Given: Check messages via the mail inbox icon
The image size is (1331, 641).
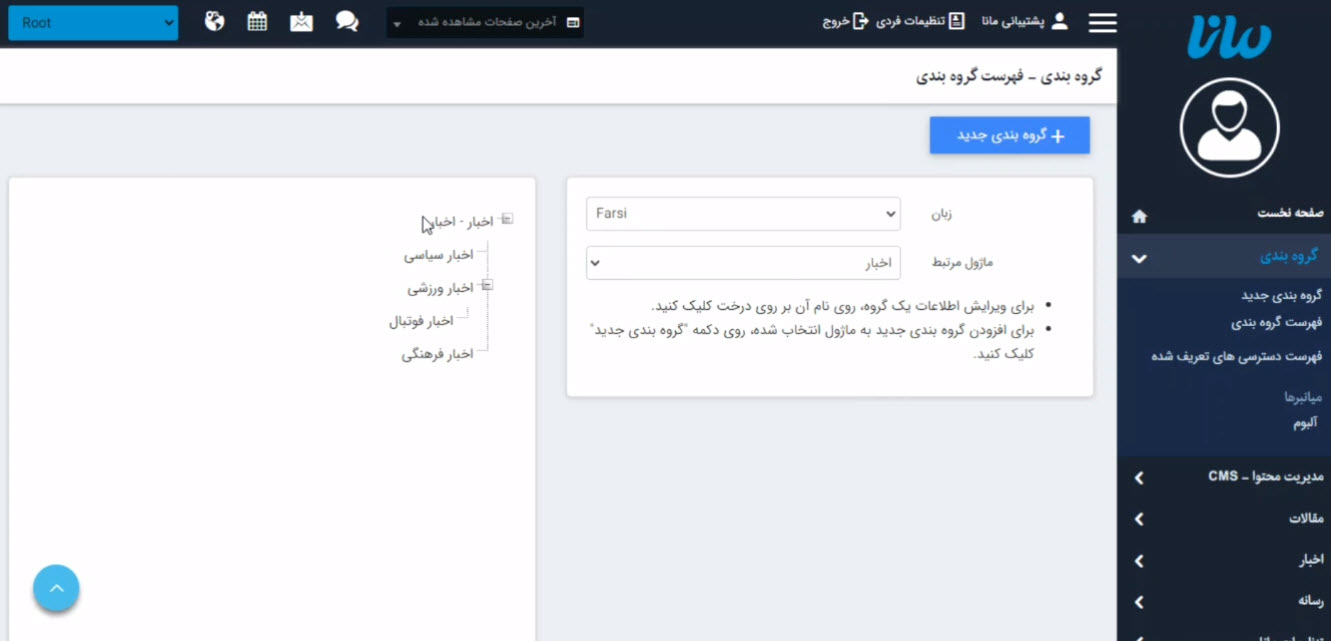Looking at the screenshot, I should 301,20.
